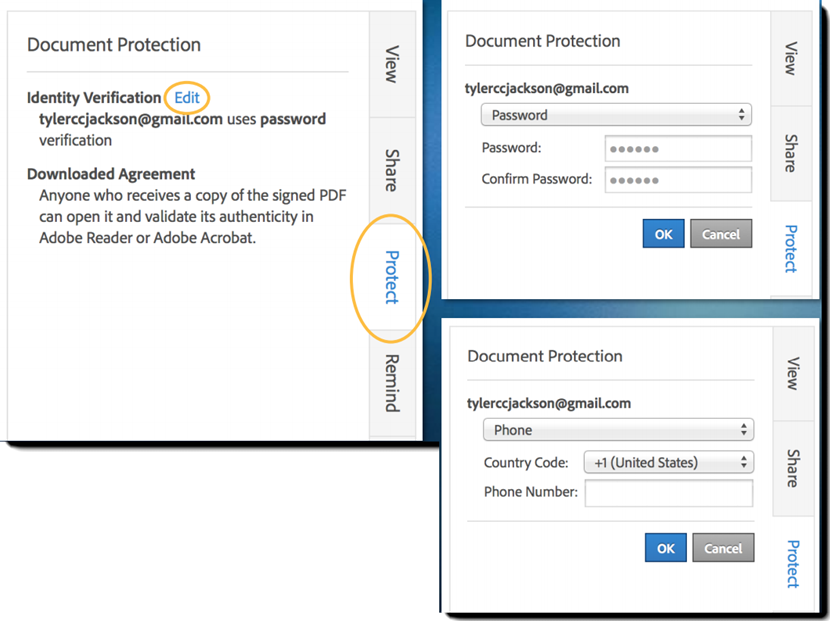The width and height of the screenshot is (830, 621).
Task: Open View tab in the Password panel
Action: point(790,60)
